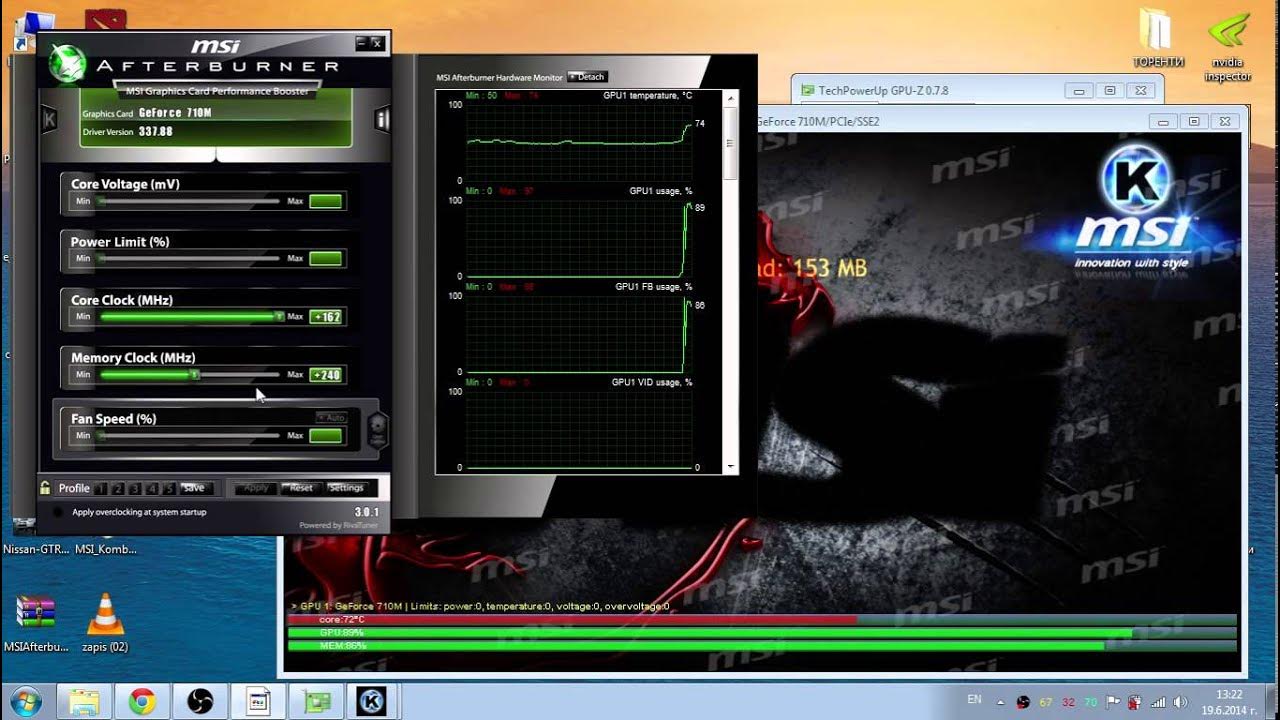Open Google Chrome from the taskbar

pos(142,702)
